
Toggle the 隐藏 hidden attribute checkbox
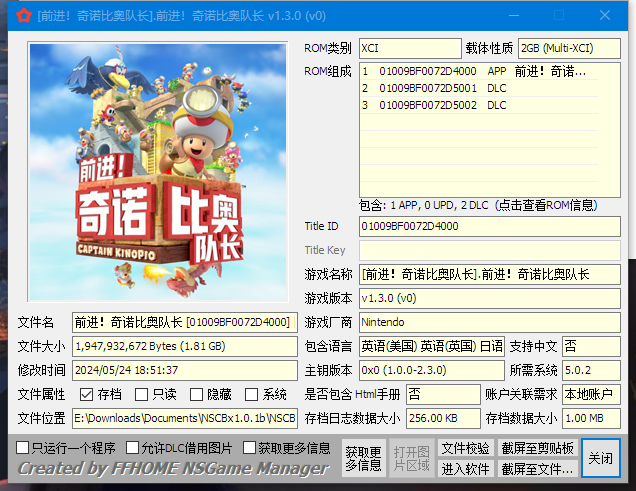(x=196, y=394)
